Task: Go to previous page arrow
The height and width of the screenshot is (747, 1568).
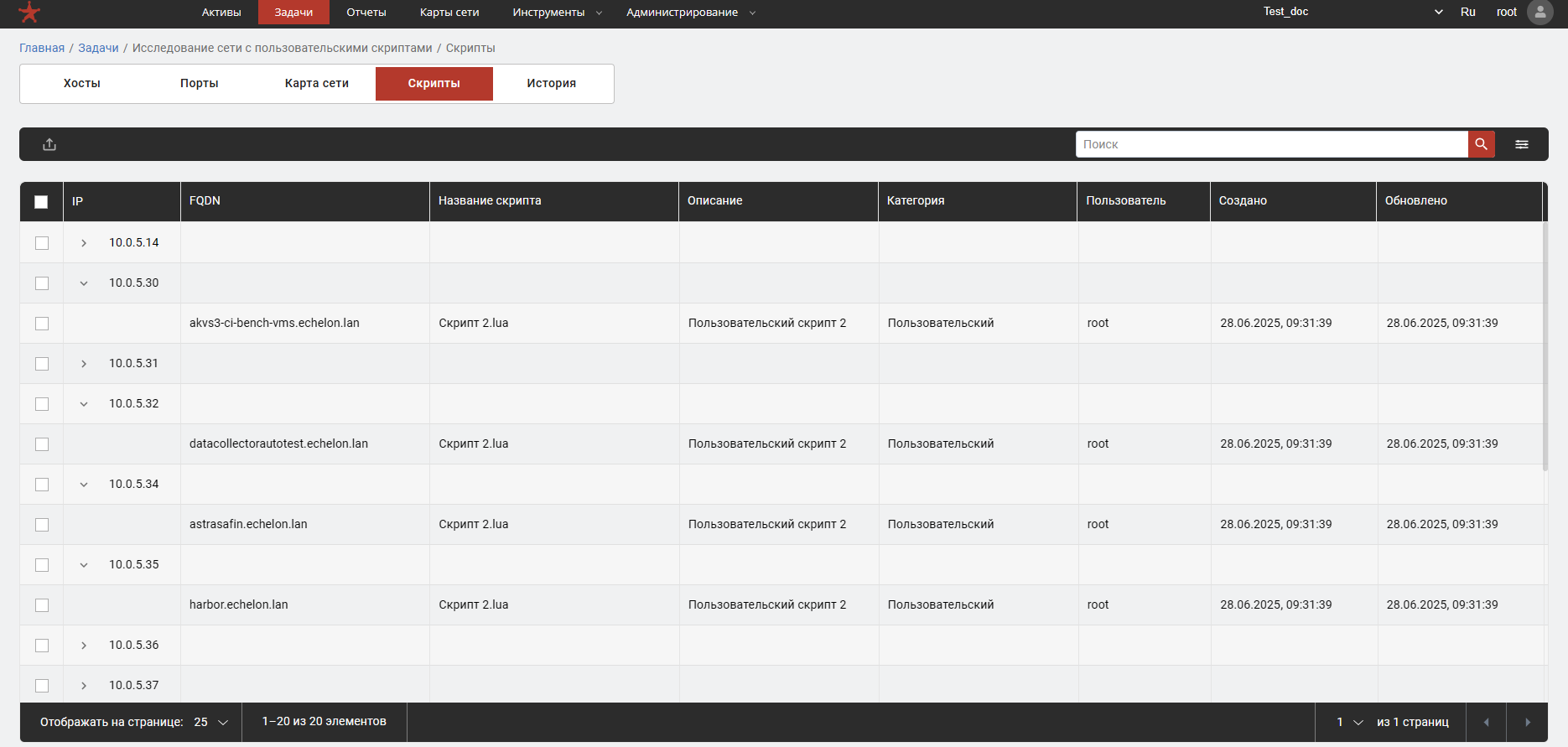Action: pos(1487,722)
